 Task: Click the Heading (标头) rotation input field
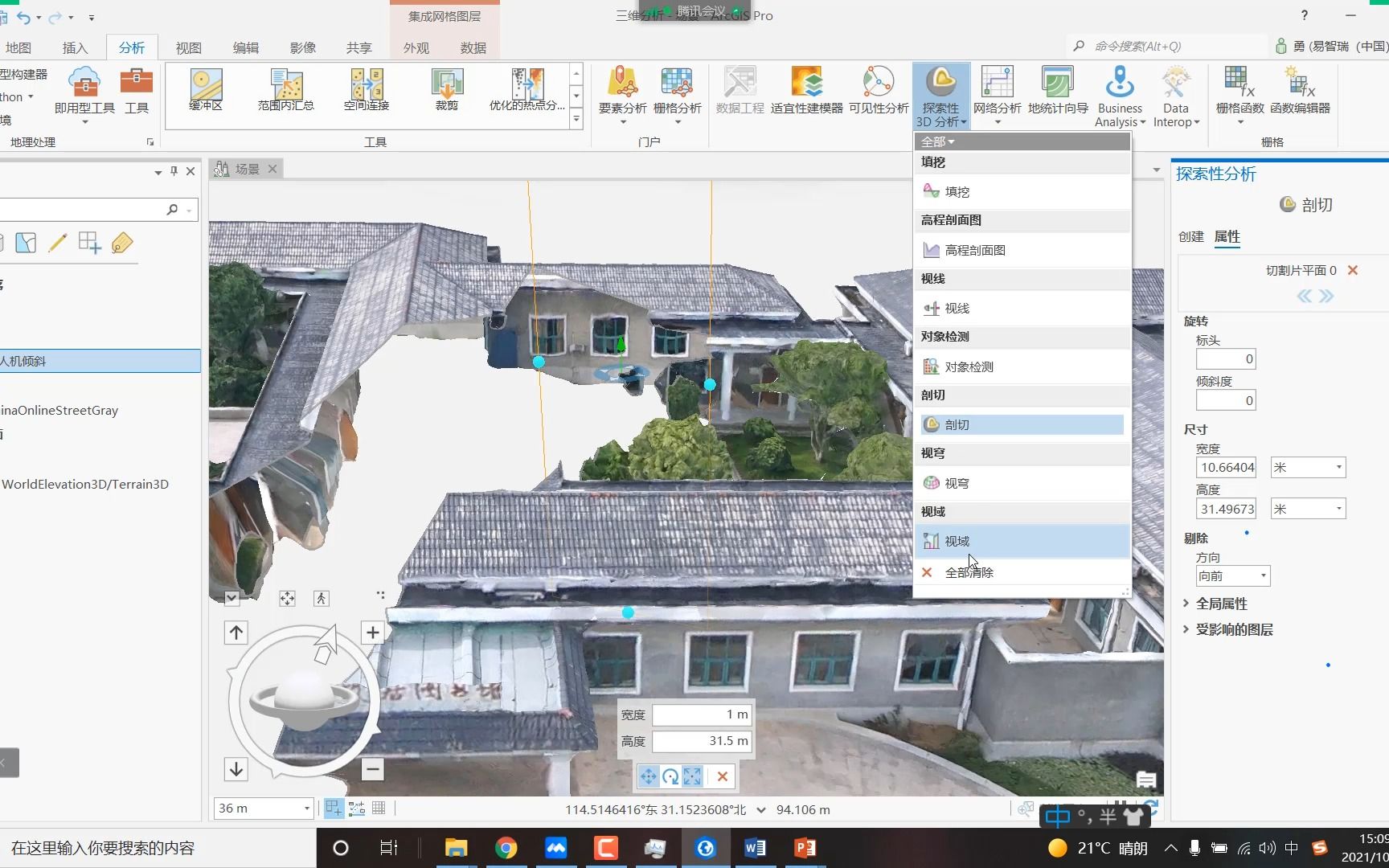pyautogui.click(x=1226, y=359)
